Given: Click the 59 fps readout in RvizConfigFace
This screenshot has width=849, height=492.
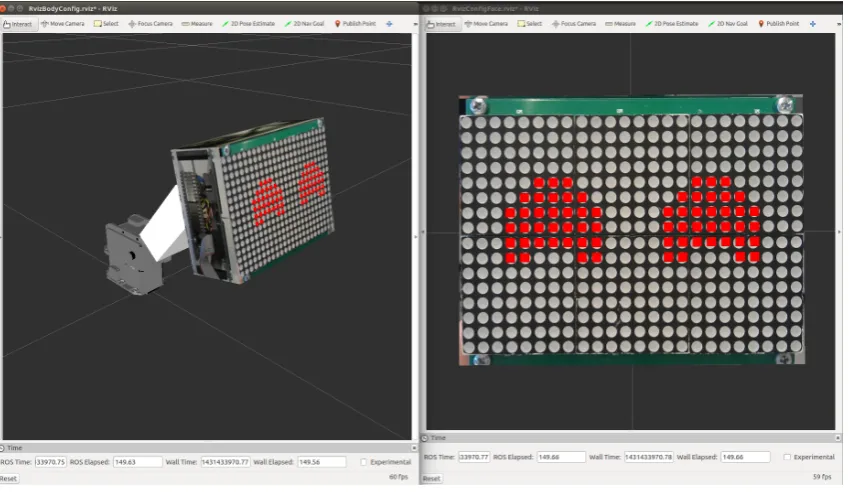Looking at the screenshot, I should tap(822, 477).
